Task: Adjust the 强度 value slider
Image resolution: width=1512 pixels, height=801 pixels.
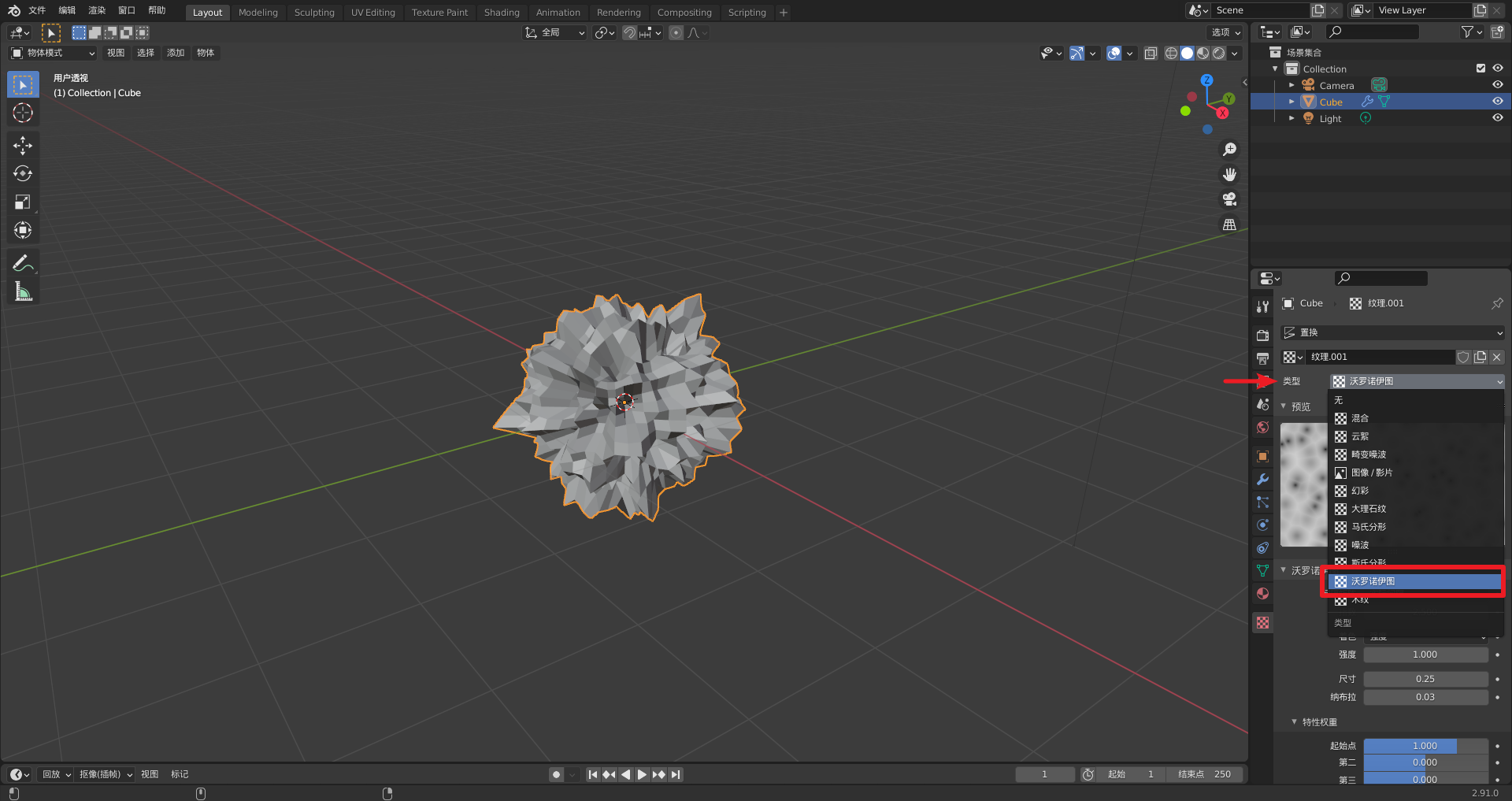Action: [x=1425, y=655]
